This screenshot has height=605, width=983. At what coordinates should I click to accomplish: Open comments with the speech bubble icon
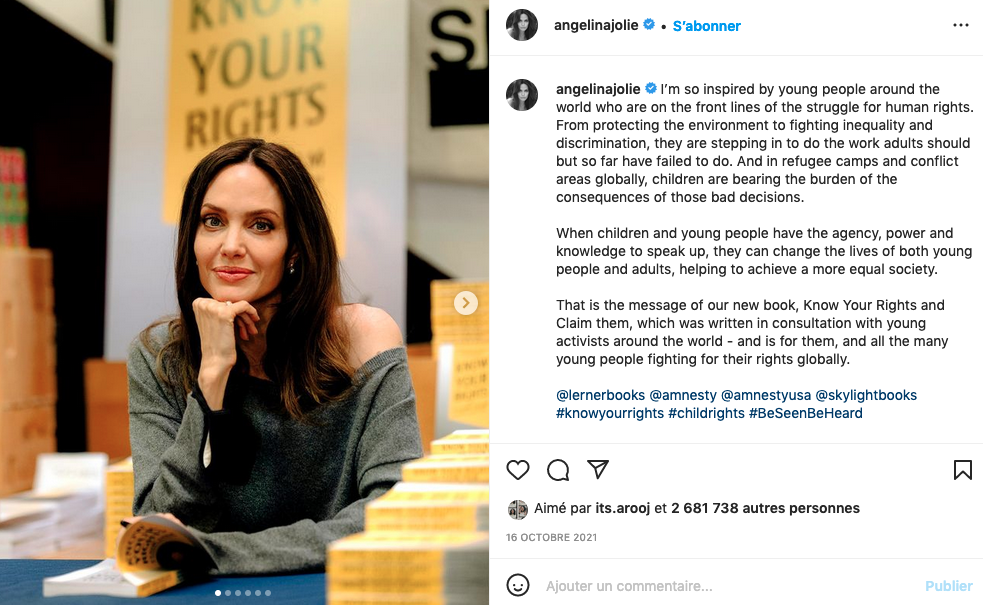pyautogui.click(x=558, y=470)
